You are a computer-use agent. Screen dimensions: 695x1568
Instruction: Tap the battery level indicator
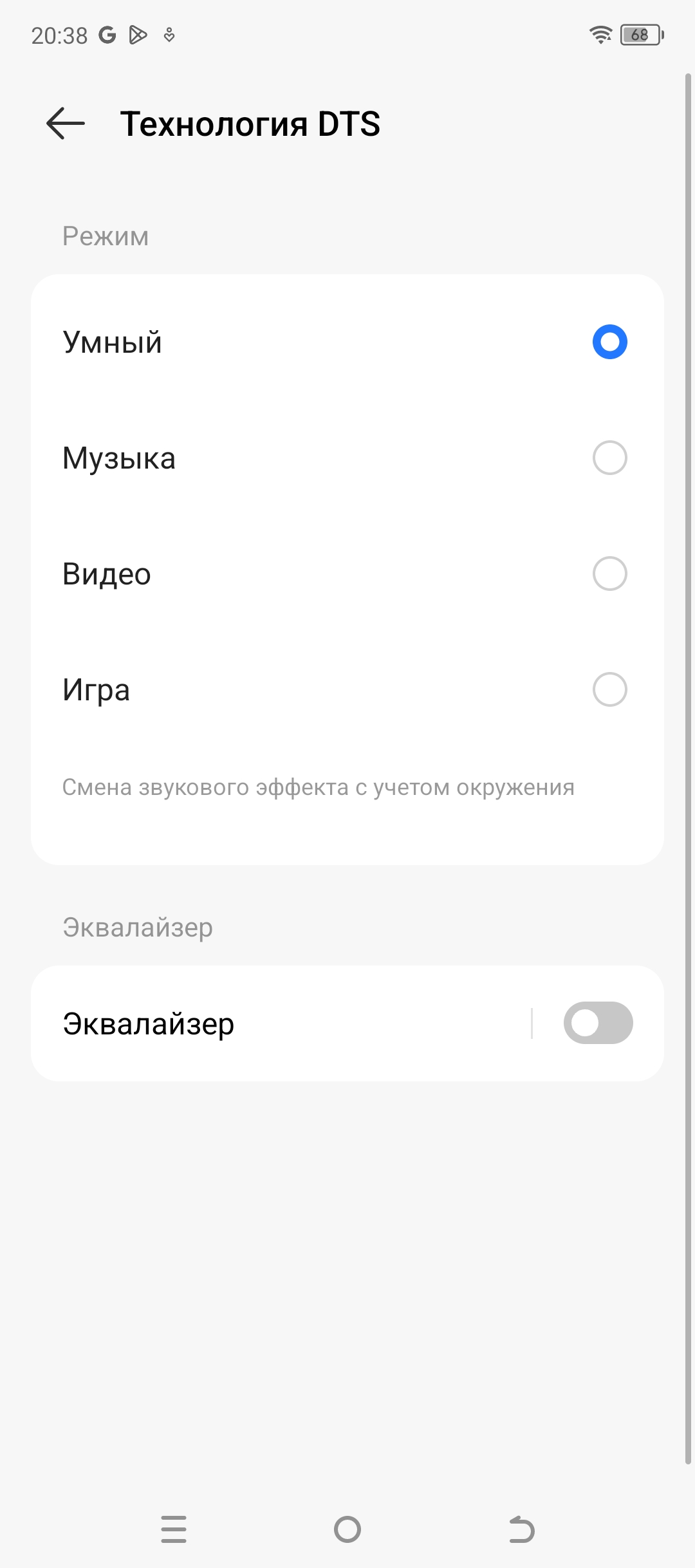coord(642,35)
